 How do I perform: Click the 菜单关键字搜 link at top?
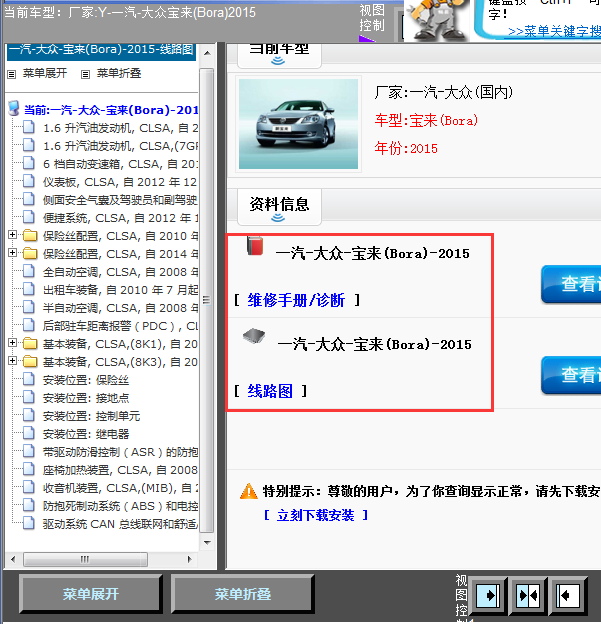pyautogui.click(x=554, y=31)
